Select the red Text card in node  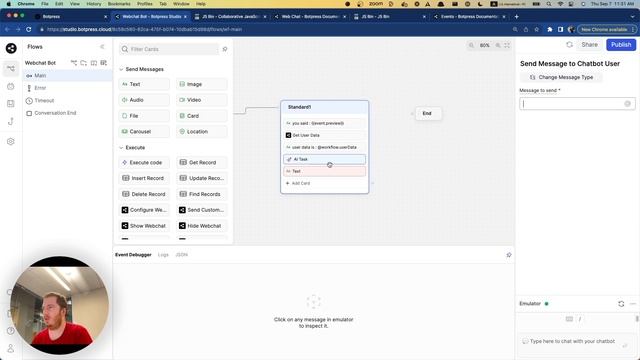click(x=324, y=171)
